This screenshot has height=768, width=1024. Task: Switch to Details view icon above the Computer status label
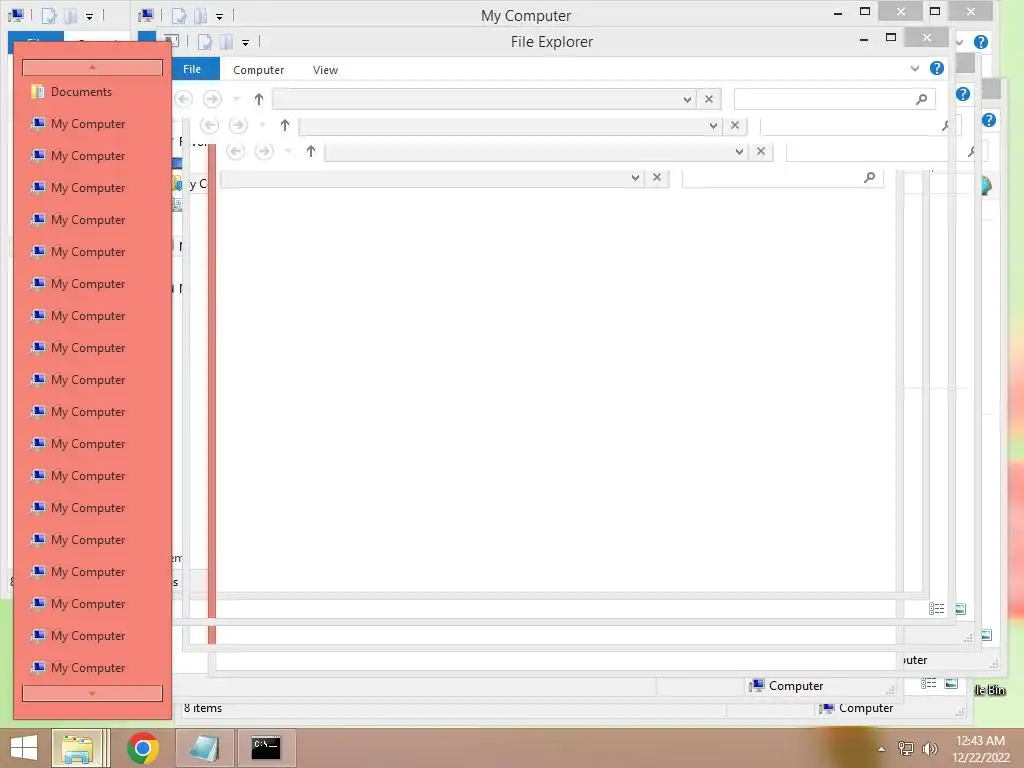(x=929, y=683)
